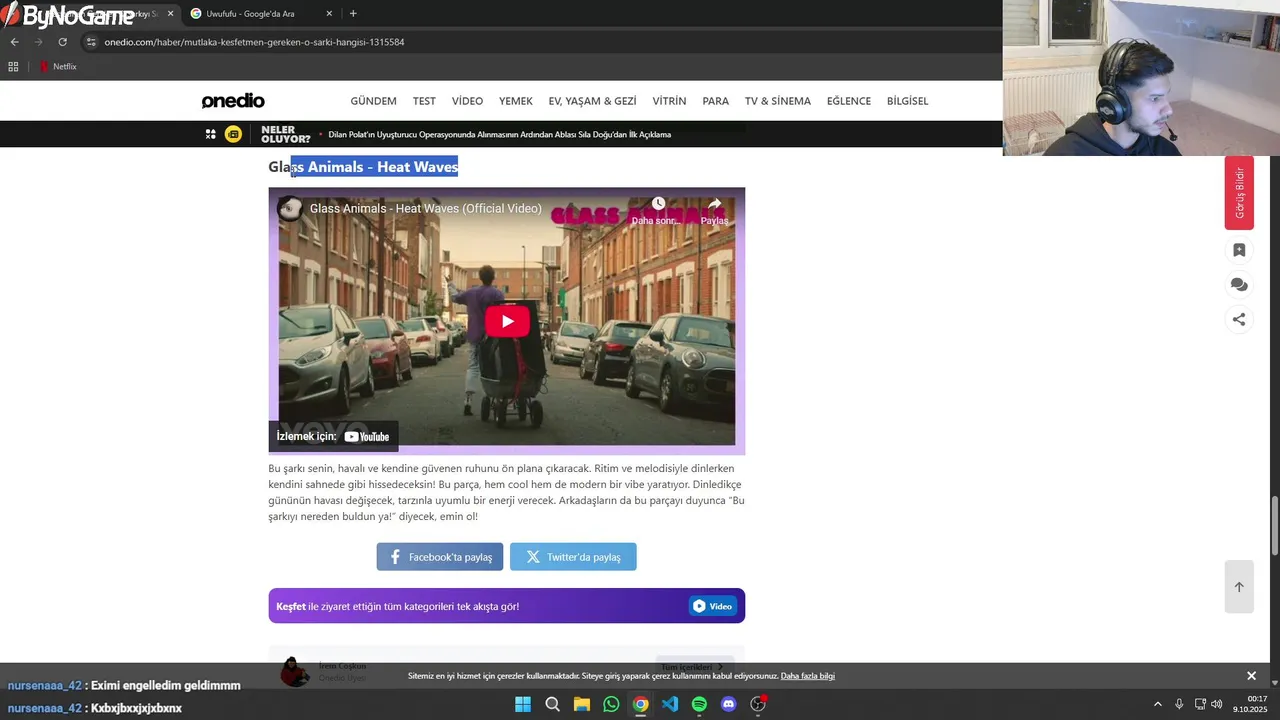Dismiss the cookie notice with X
The image size is (1280, 720).
coord(1251,676)
